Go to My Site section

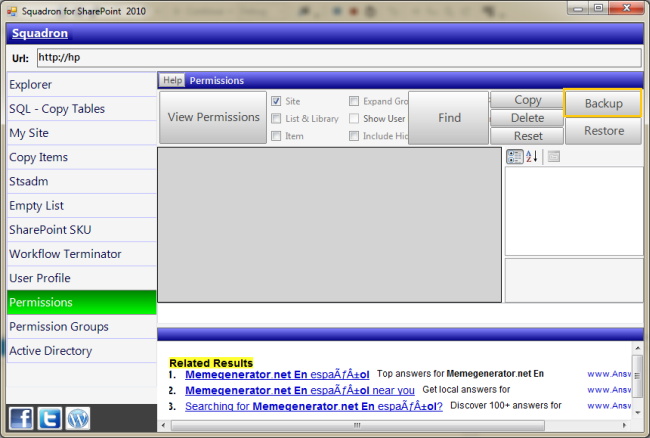pyautogui.click(x=82, y=133)
